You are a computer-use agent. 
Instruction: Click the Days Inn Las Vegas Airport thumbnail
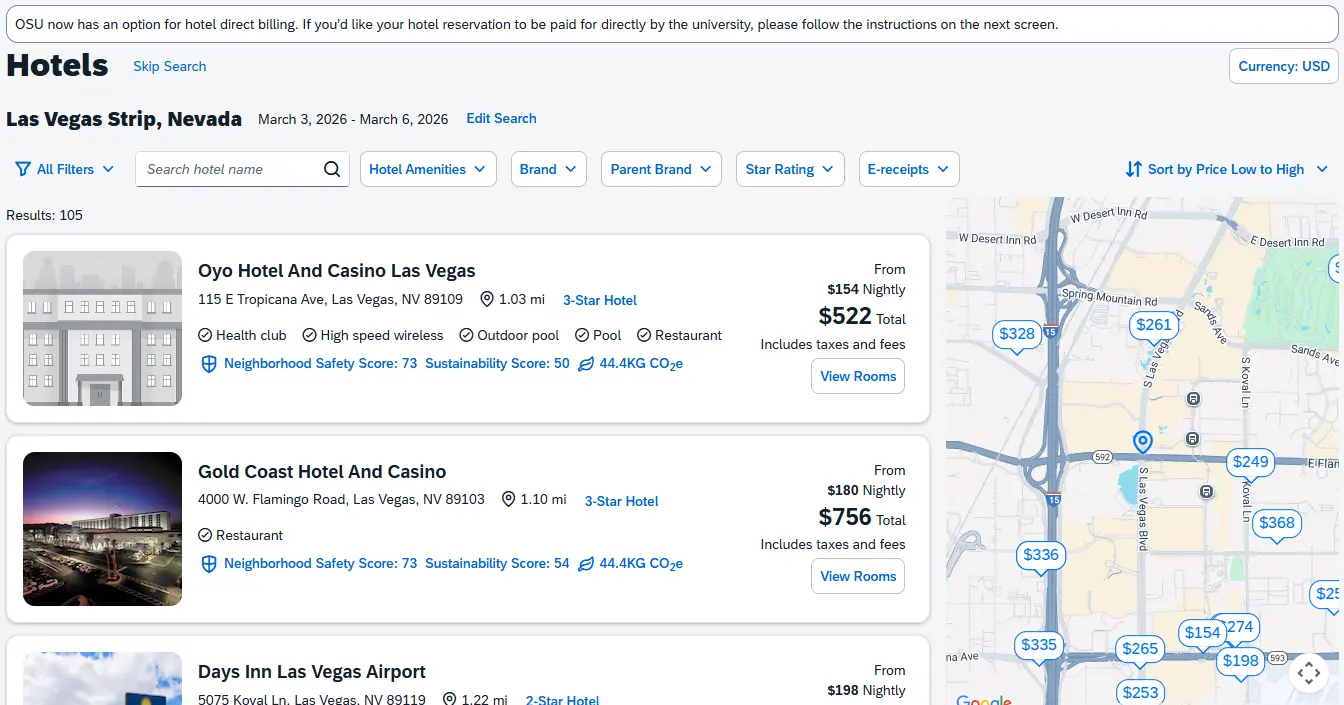[x=102, y=678]
